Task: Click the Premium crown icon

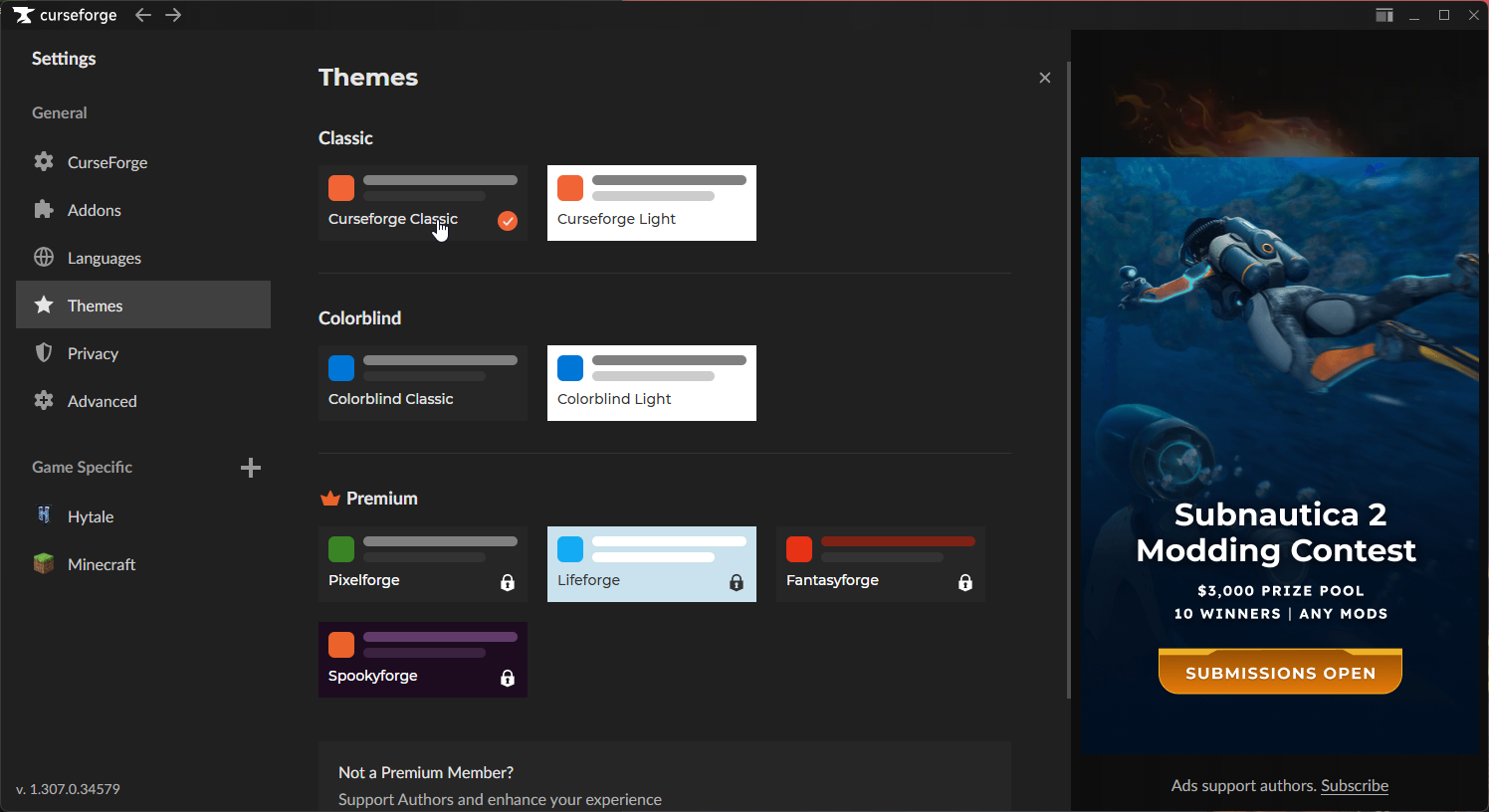Action: (330, 498)
